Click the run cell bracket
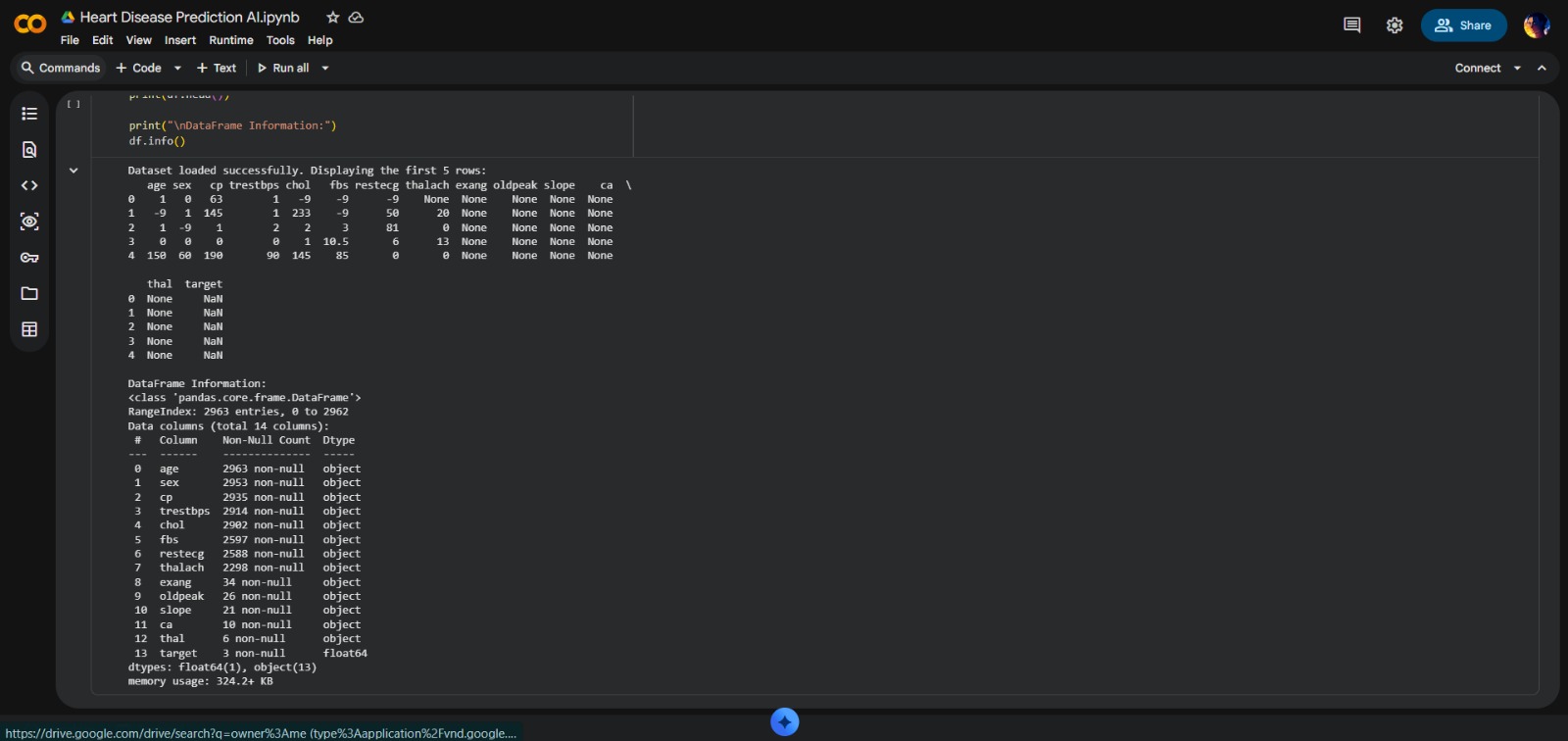 [x=73, y=104]
